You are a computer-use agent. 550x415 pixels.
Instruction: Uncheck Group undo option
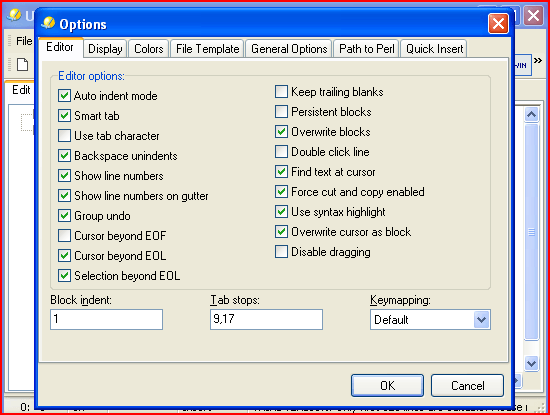[64, 216]
